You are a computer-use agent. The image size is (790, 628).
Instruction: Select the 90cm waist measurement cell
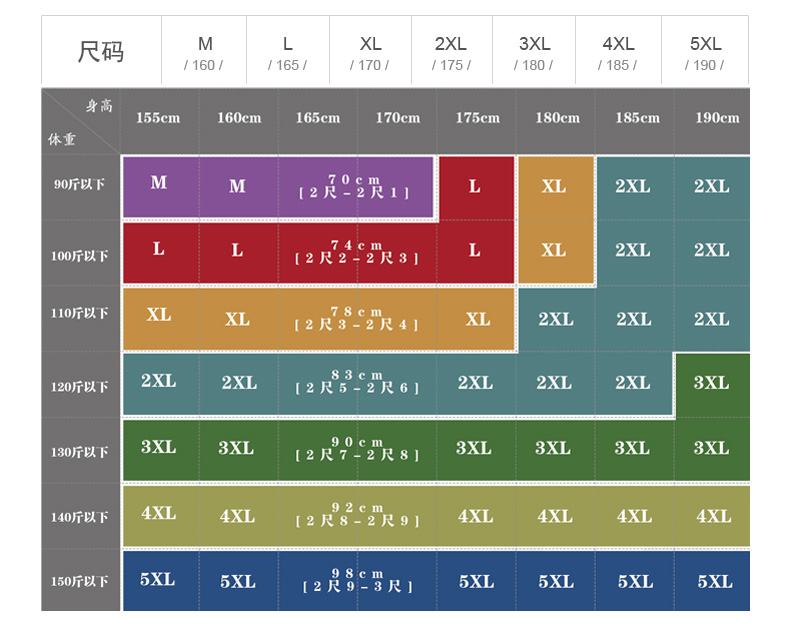click(x=356, y=449)
